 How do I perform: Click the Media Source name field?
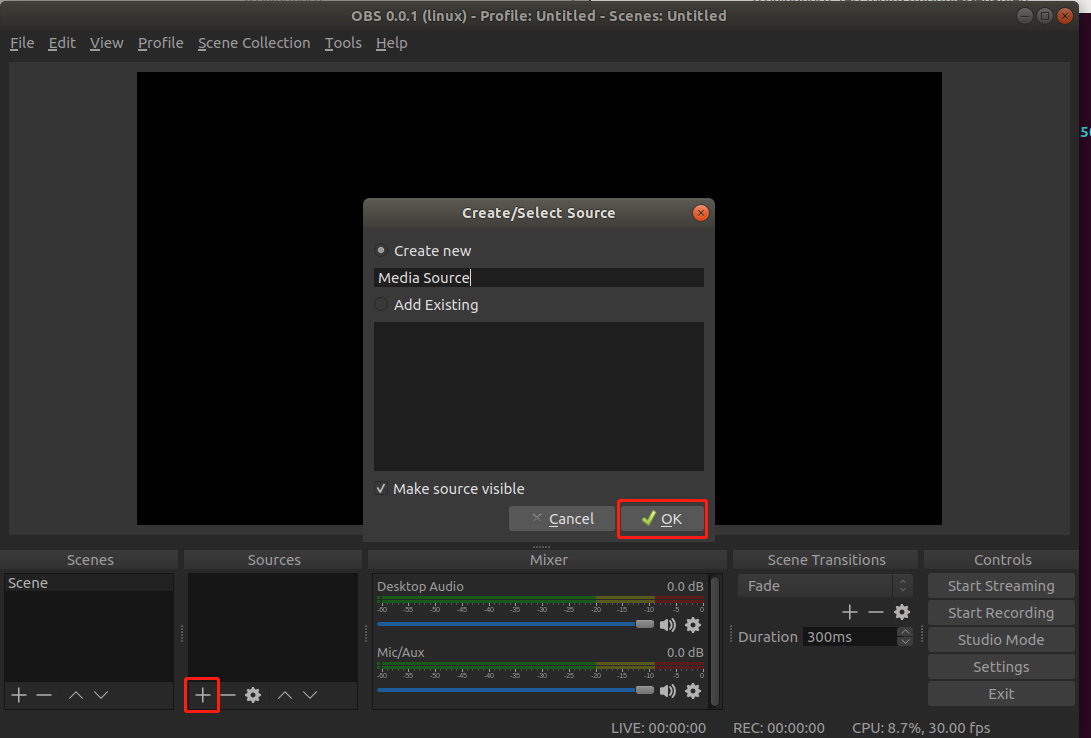click(x=539, y=278)
